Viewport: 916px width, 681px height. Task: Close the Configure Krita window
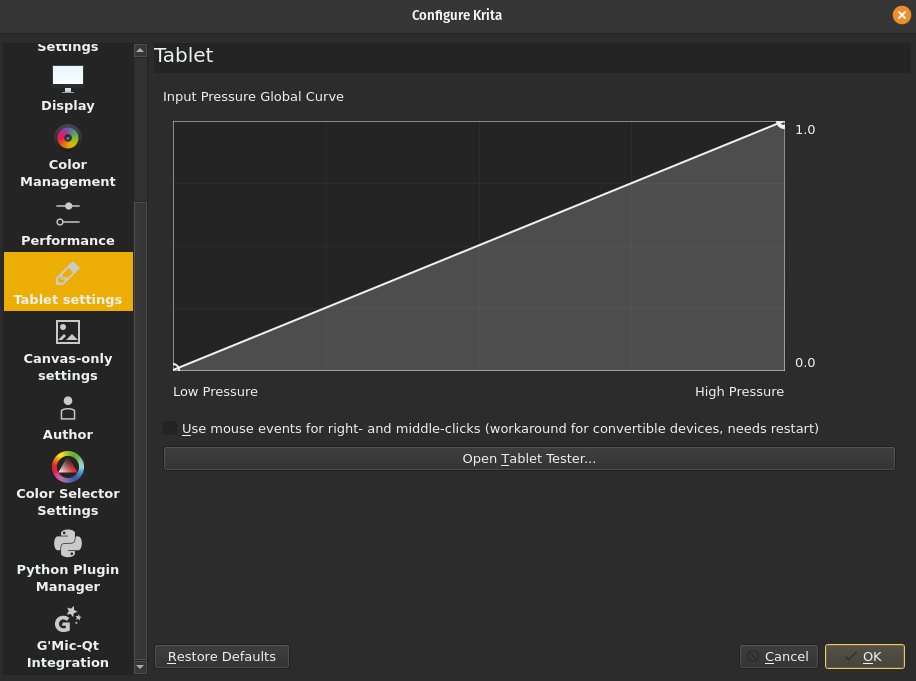coord(901,15)
